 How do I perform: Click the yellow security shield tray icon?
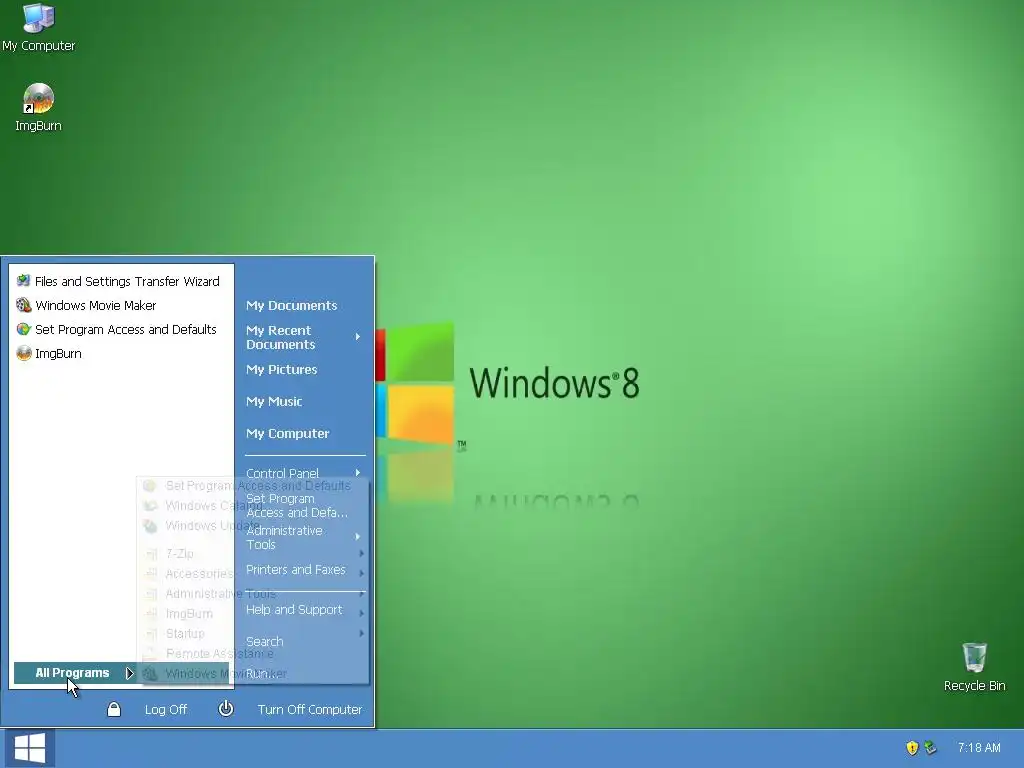(912, 748)
